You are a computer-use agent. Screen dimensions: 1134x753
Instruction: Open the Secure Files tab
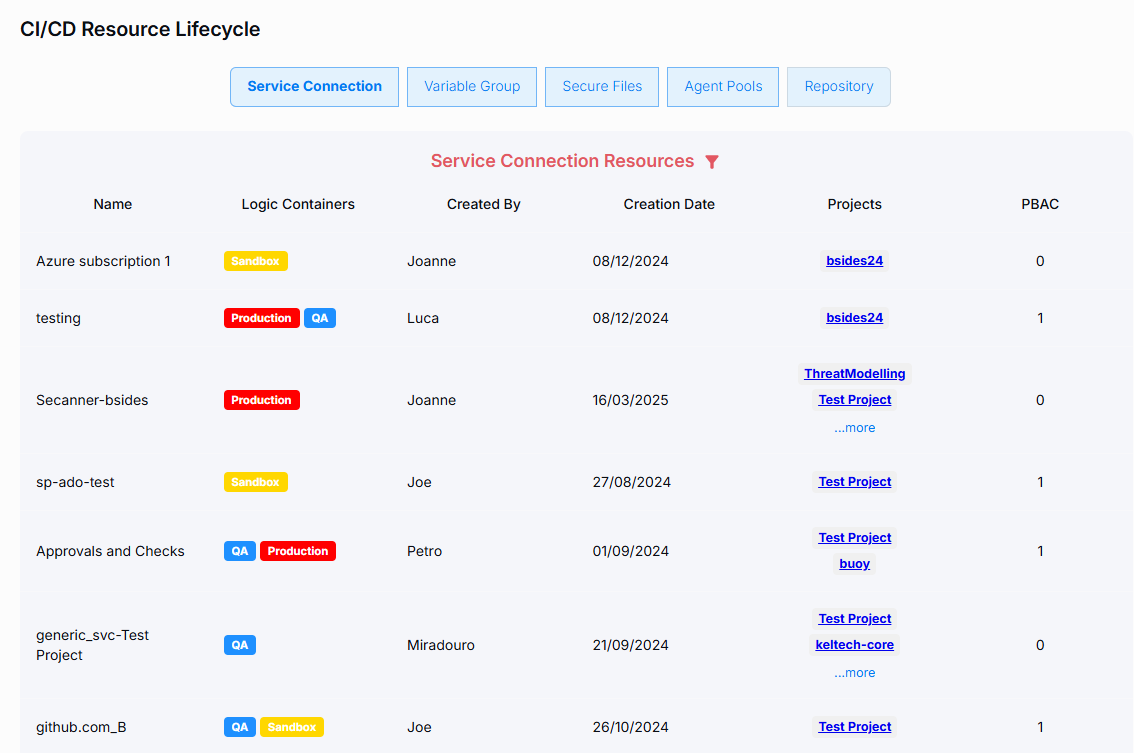click(602, 87)
